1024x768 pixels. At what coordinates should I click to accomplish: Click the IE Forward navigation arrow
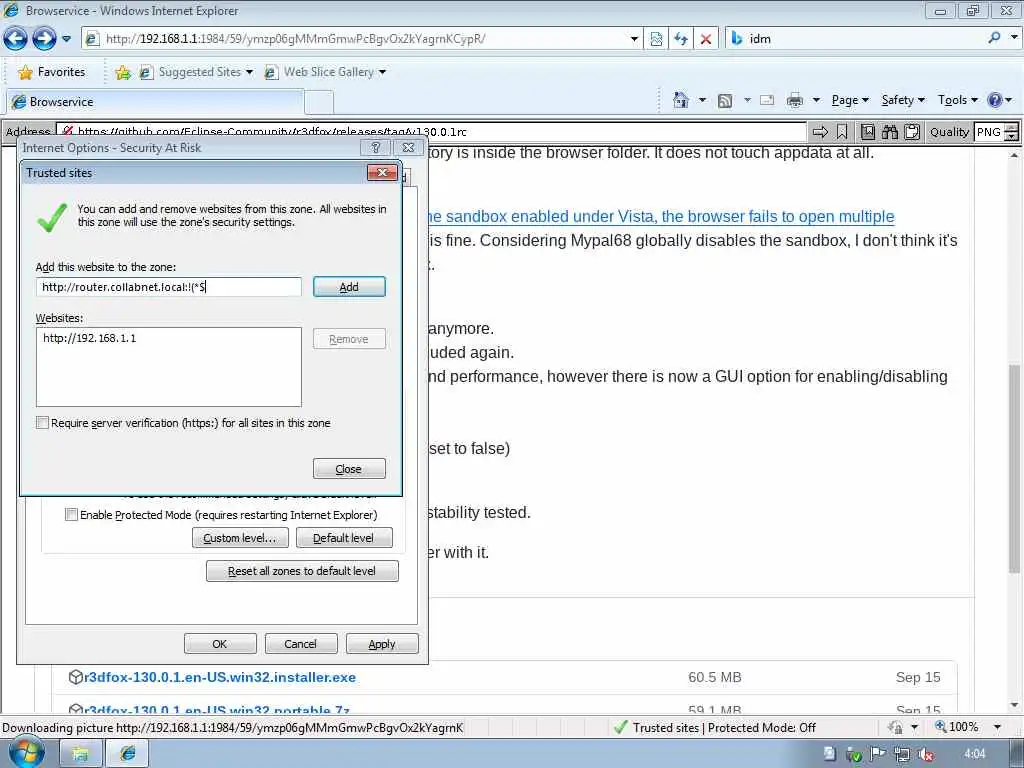[x=44, y=39]
